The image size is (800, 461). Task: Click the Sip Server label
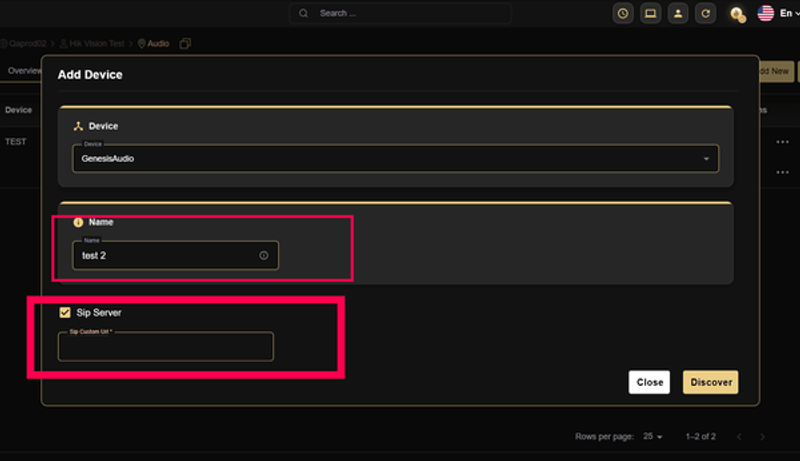99,313
